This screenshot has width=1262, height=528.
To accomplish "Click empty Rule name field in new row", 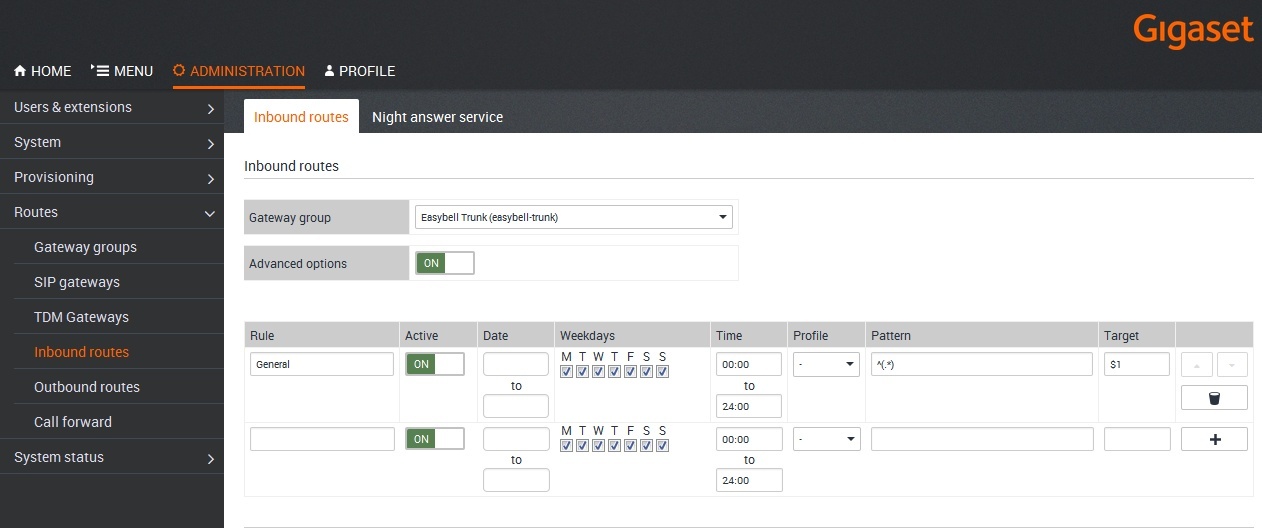I will point(322,439).
